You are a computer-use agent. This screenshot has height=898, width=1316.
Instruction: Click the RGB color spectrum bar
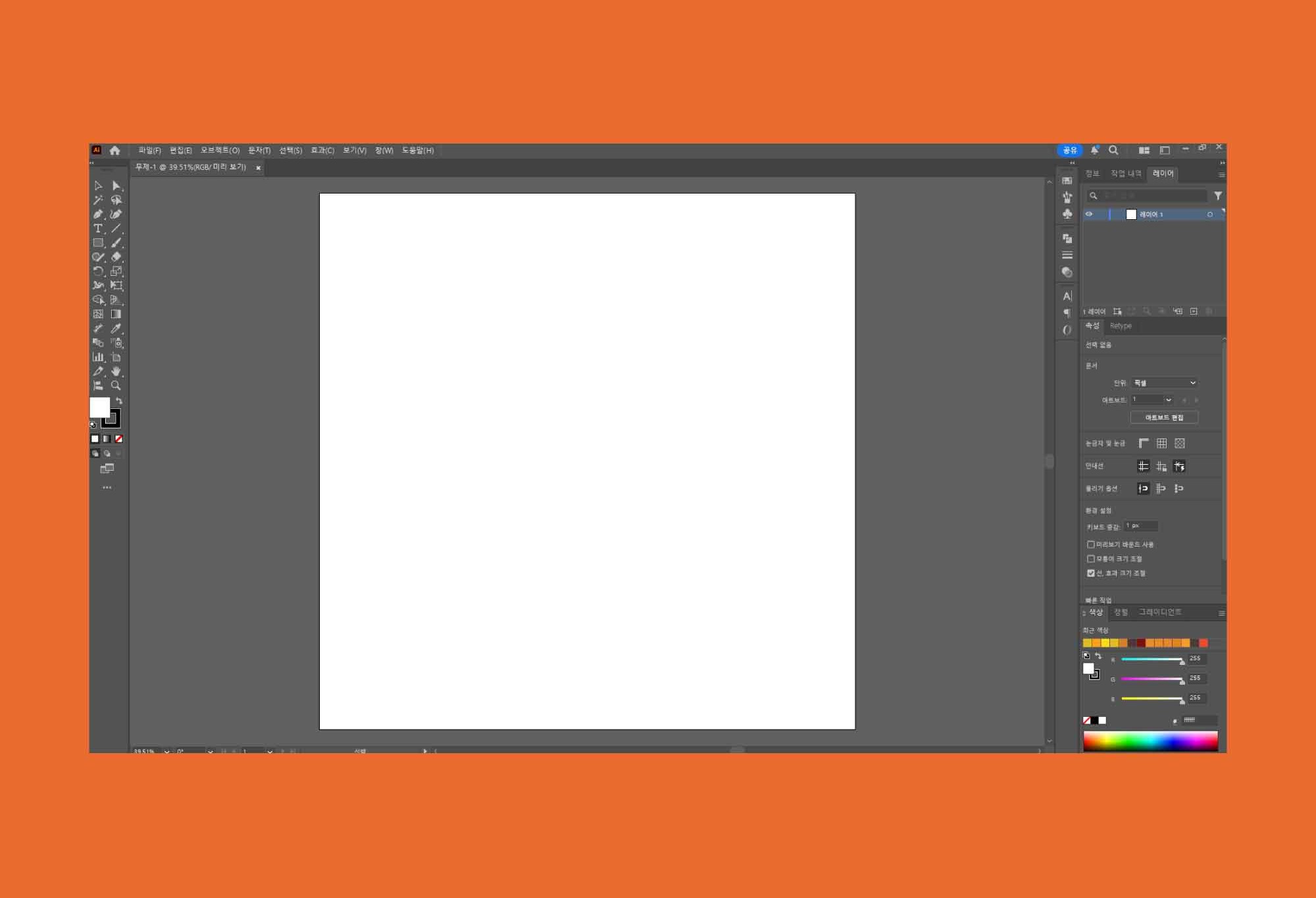click(1150, 741)
